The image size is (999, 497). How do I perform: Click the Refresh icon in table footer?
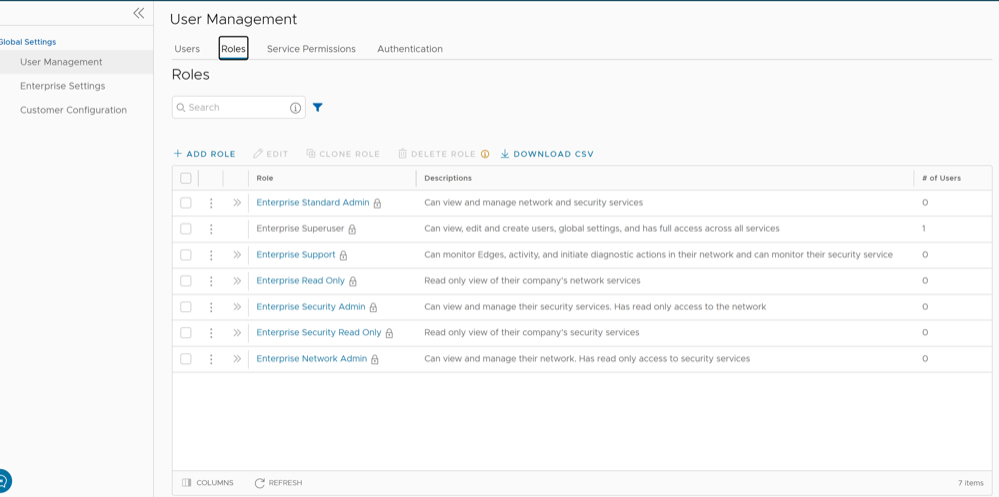(x=259, y=483)
